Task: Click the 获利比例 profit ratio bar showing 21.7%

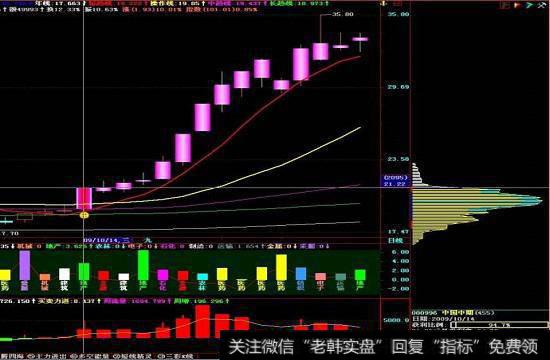Action: pos(500,325)
